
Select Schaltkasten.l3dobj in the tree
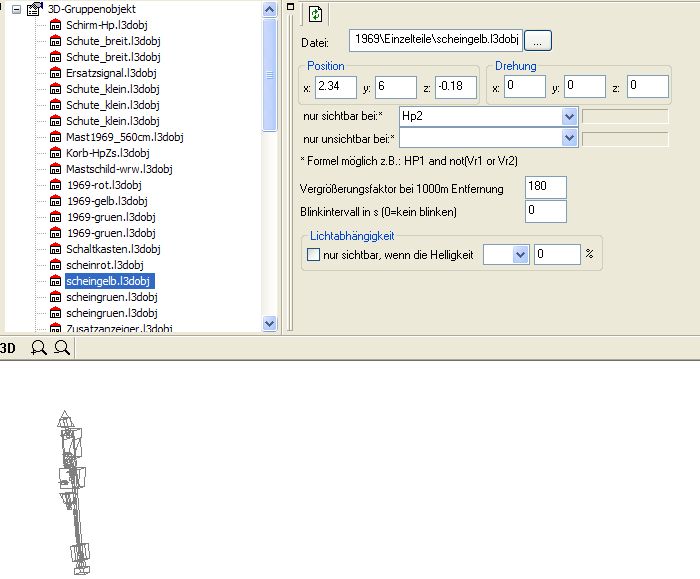[x=113, y=249]
